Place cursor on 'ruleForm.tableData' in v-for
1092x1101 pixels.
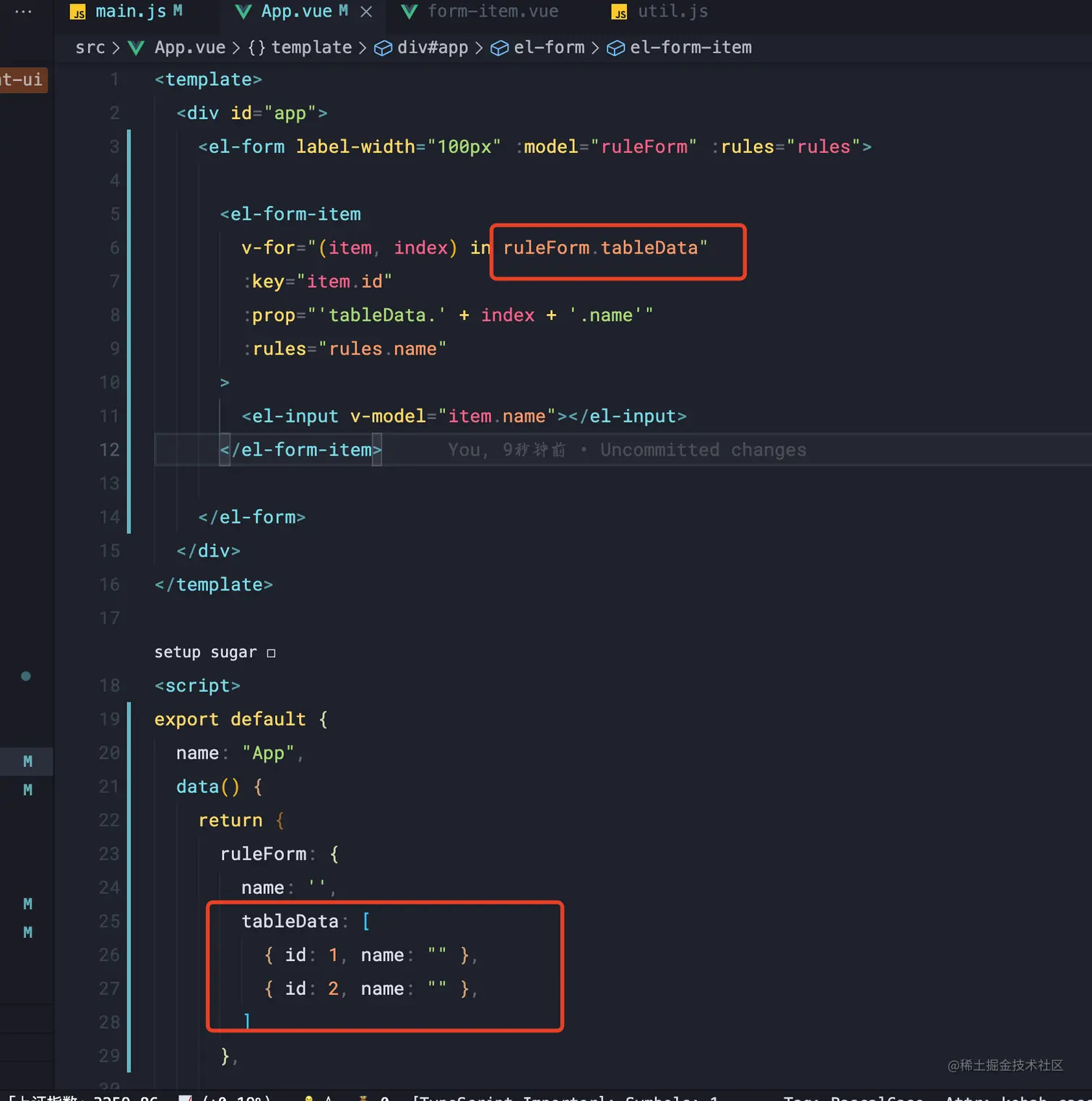point(600,248)
